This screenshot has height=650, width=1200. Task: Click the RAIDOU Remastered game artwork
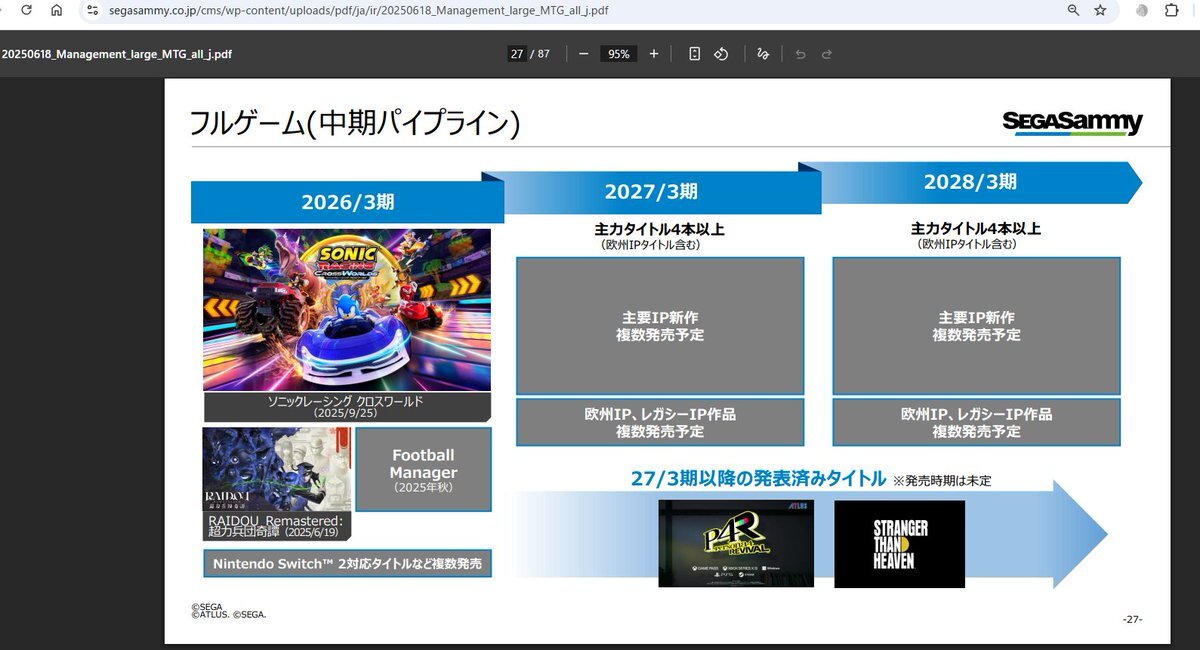(x=277, y=469)
